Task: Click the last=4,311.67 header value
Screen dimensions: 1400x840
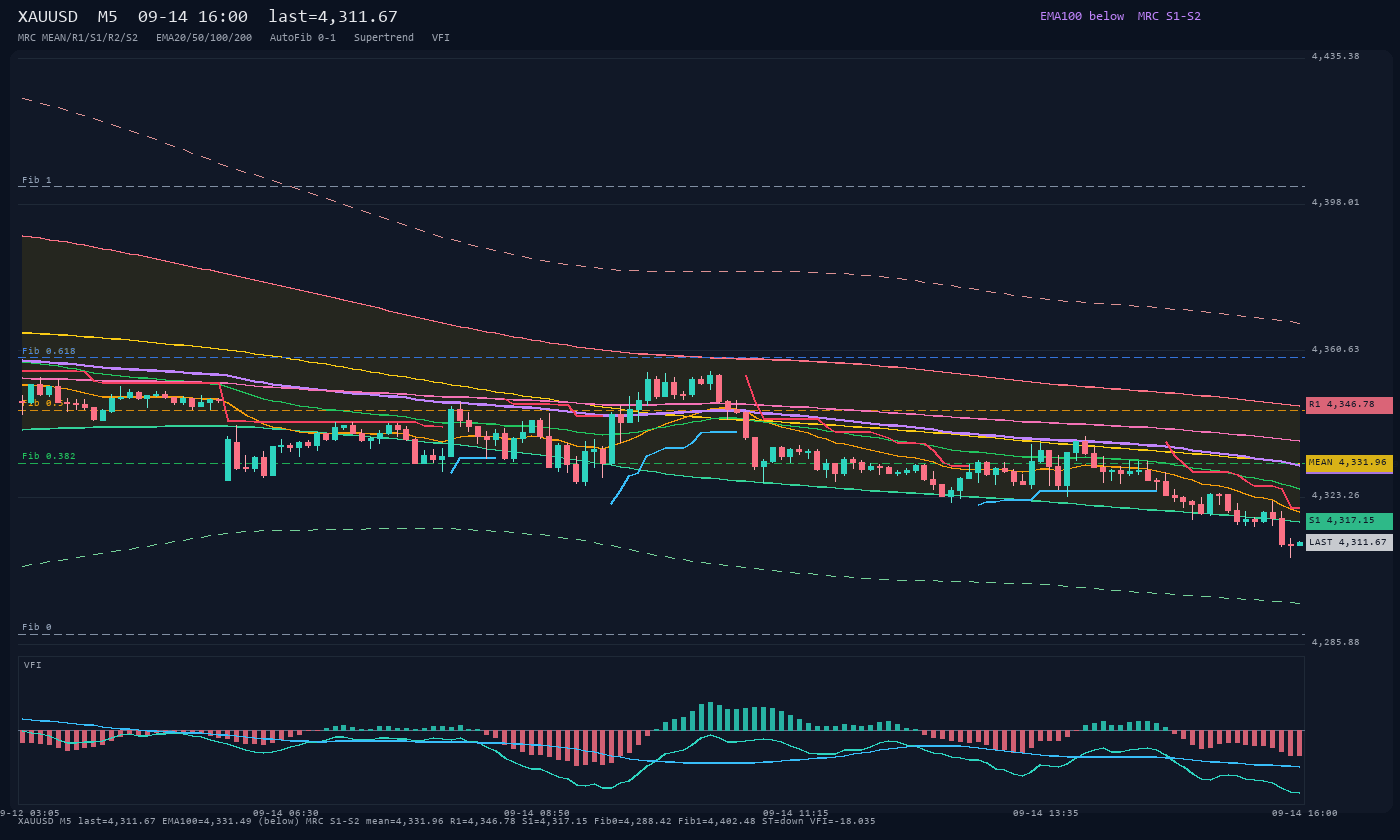Action: pos(333,16)
